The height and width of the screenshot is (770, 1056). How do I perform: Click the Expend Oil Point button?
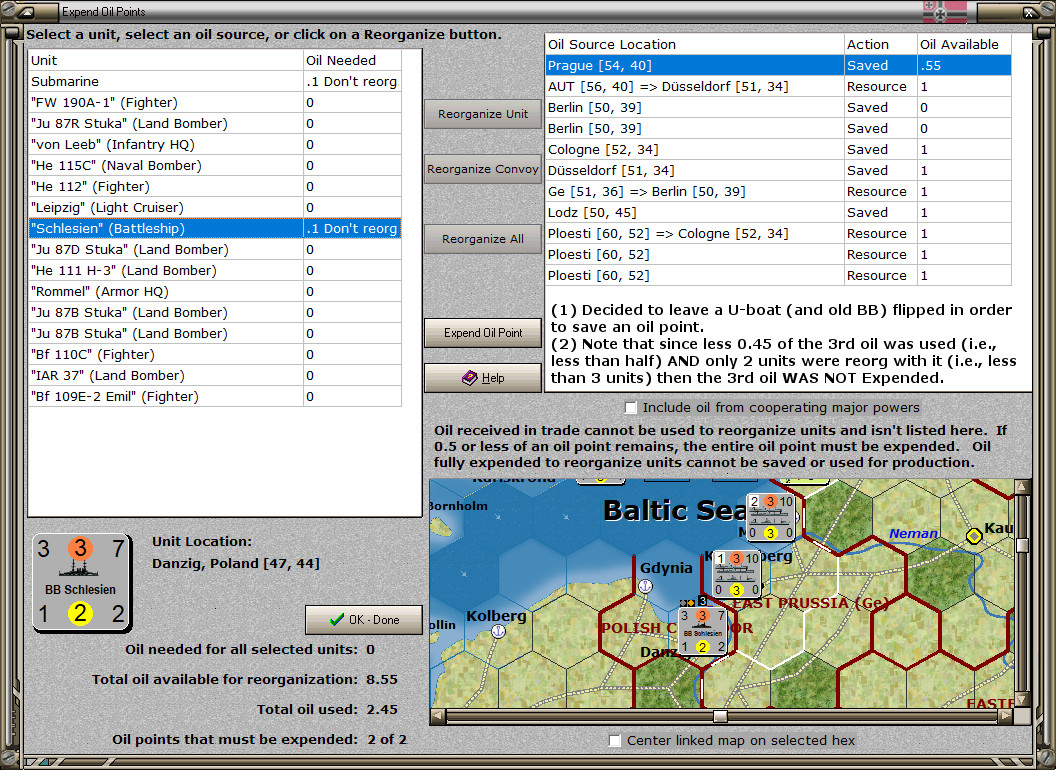tap(483, 333)
